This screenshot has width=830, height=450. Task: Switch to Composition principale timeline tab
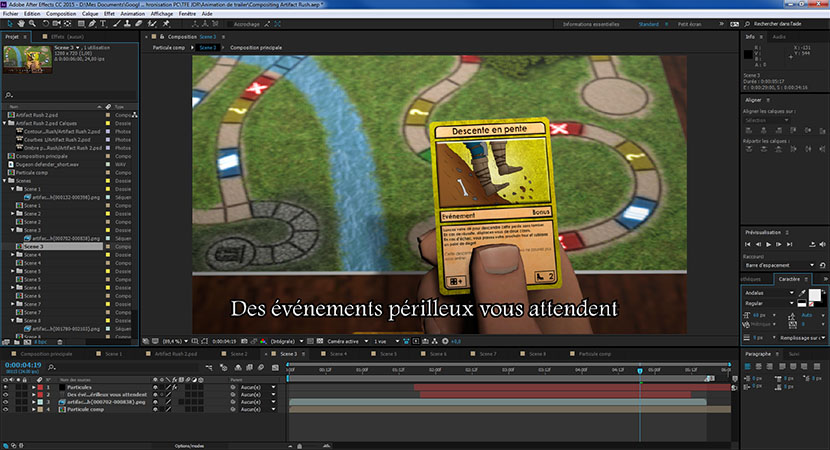coord(46,354)
